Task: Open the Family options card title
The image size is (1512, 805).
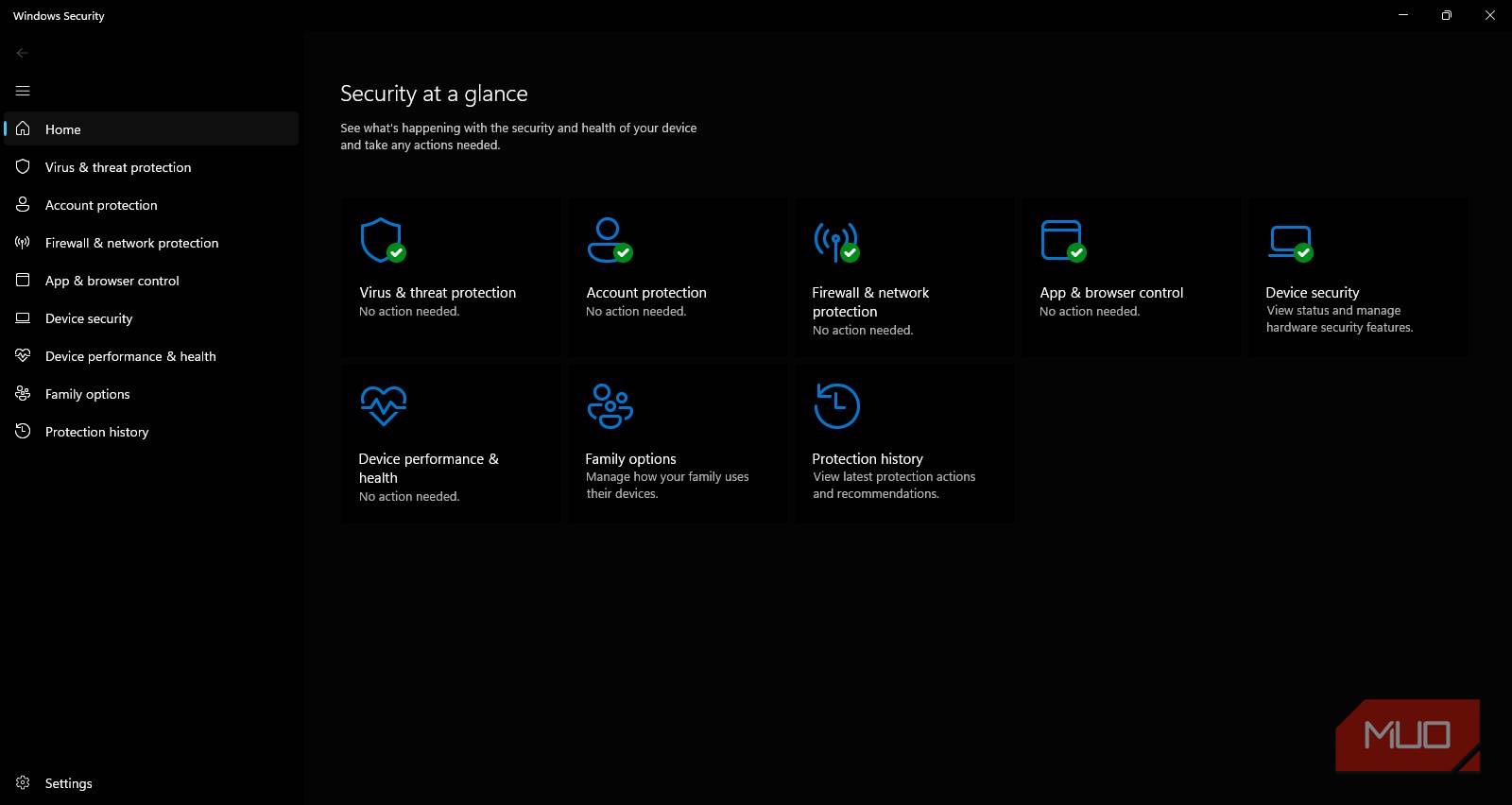Action: pyautogui.click(x=630, y=459)
